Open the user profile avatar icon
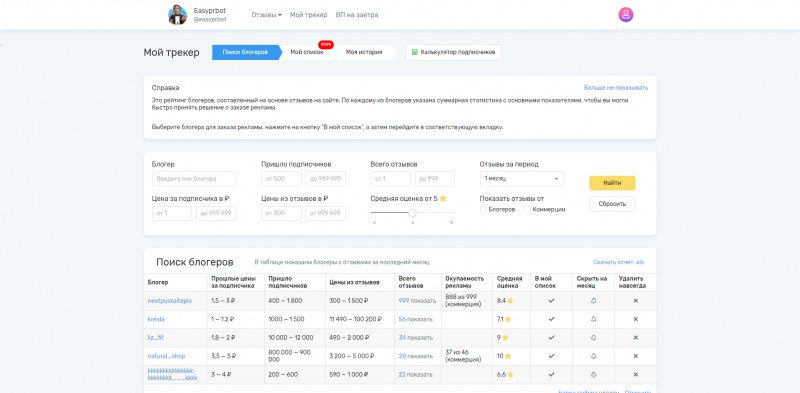 (626, 14)
